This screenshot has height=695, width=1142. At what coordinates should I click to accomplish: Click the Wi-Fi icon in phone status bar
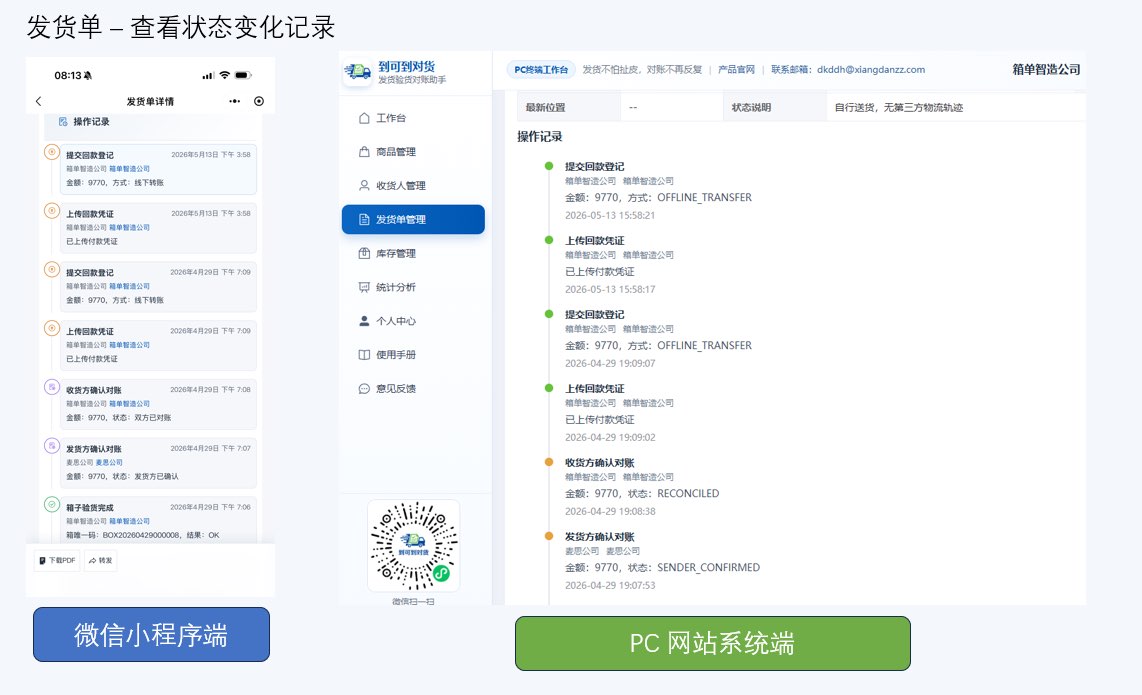pyautogui.click(x=224, y=75)
